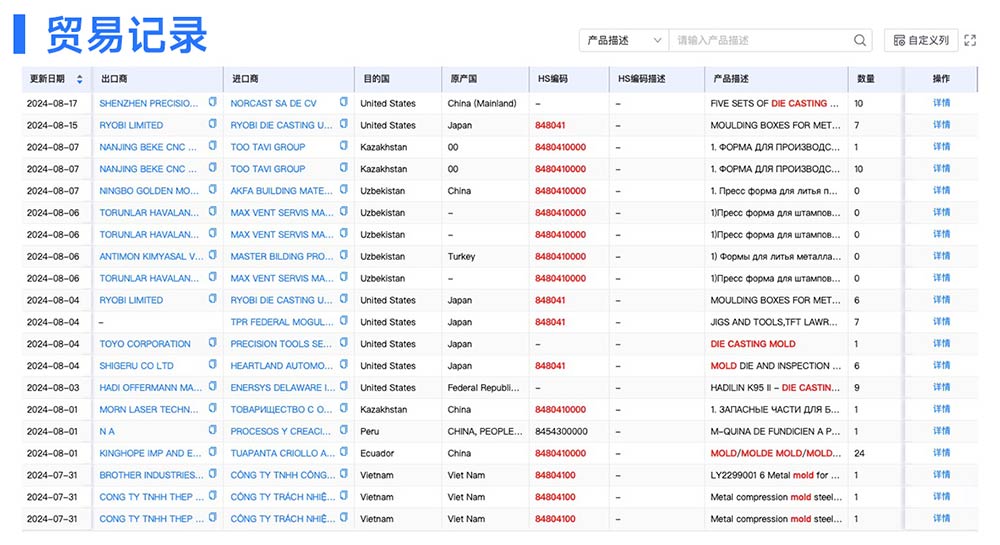Copy icon next to TOYO CORPORATION
1000x545 pixels.
tap(212, 342)
